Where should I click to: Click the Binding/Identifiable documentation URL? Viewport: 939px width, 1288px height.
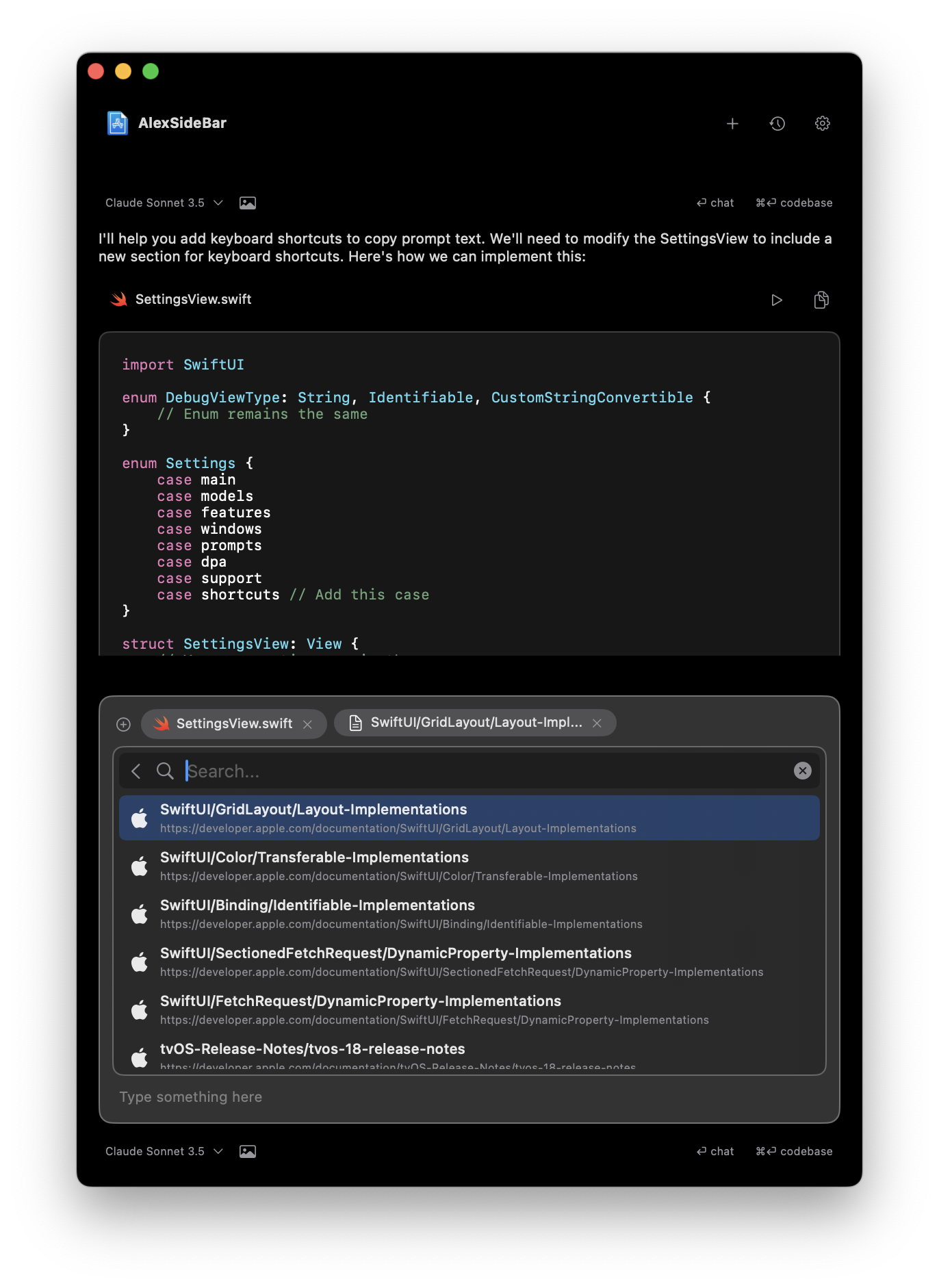(401, 924)
